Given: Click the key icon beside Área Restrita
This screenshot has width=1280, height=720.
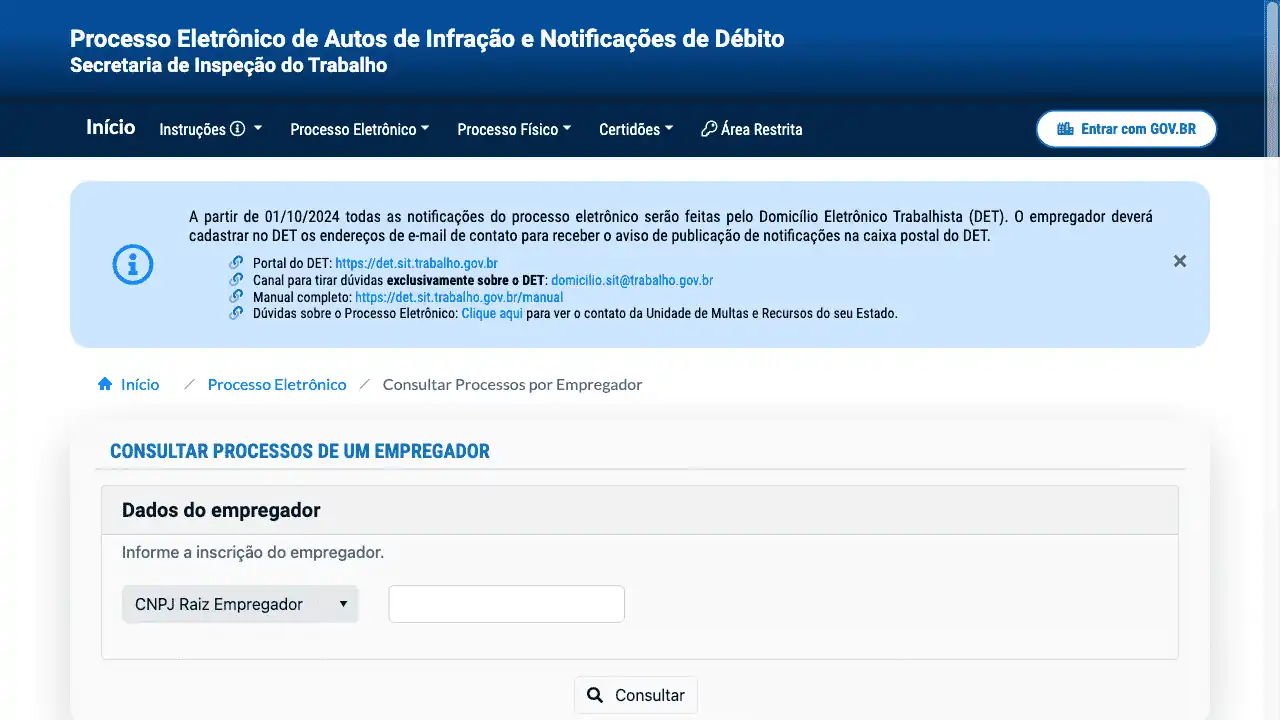Looking at the screenshot, I should click(x=709, y=129).
